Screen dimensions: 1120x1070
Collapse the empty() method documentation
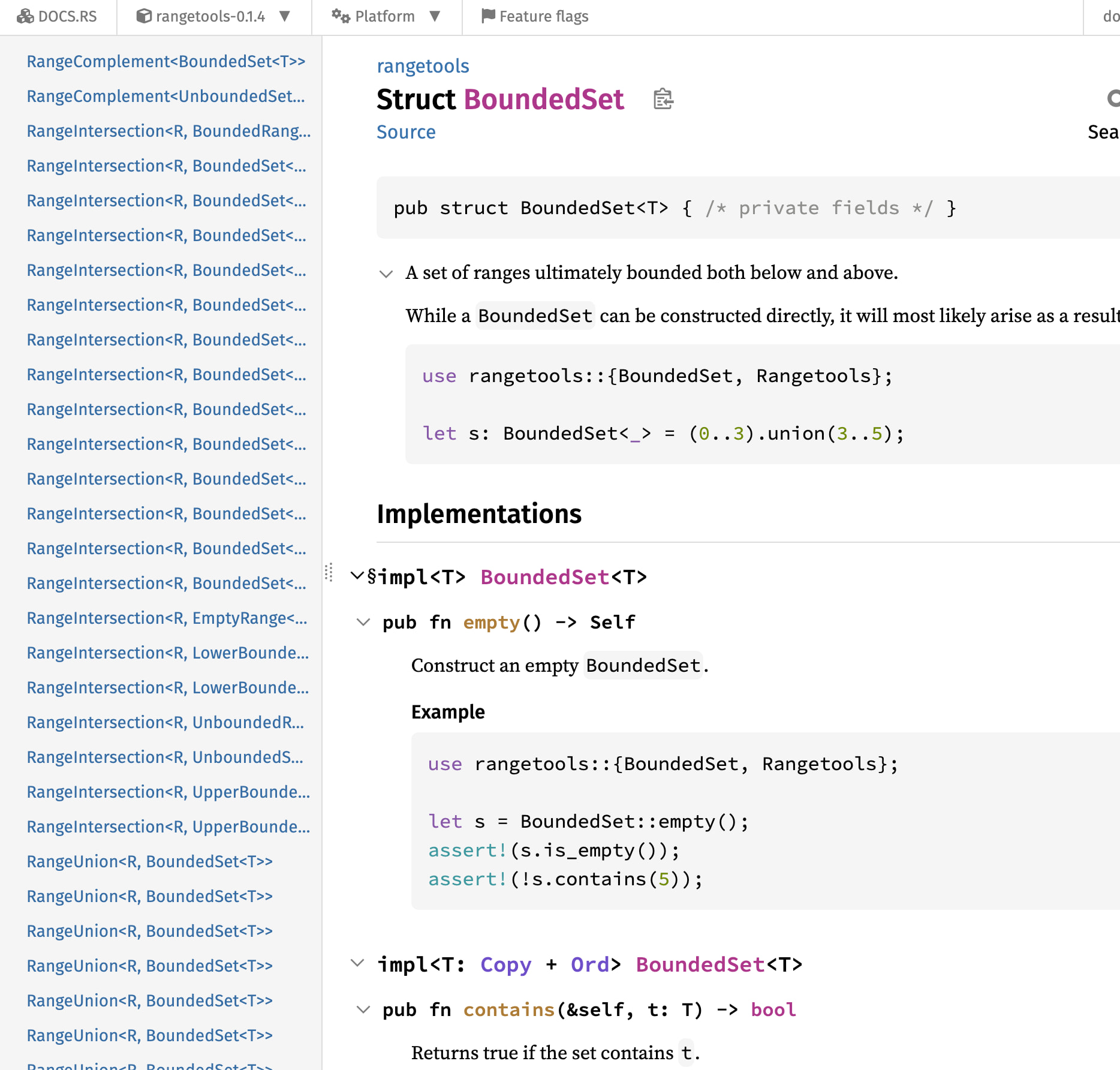pos(364,623)
